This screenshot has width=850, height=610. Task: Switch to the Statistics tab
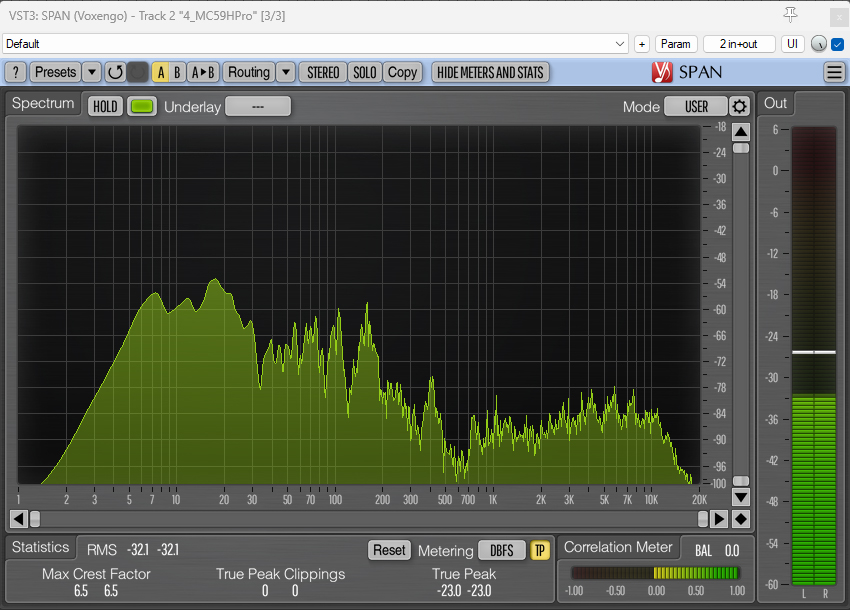coord(41,547)
